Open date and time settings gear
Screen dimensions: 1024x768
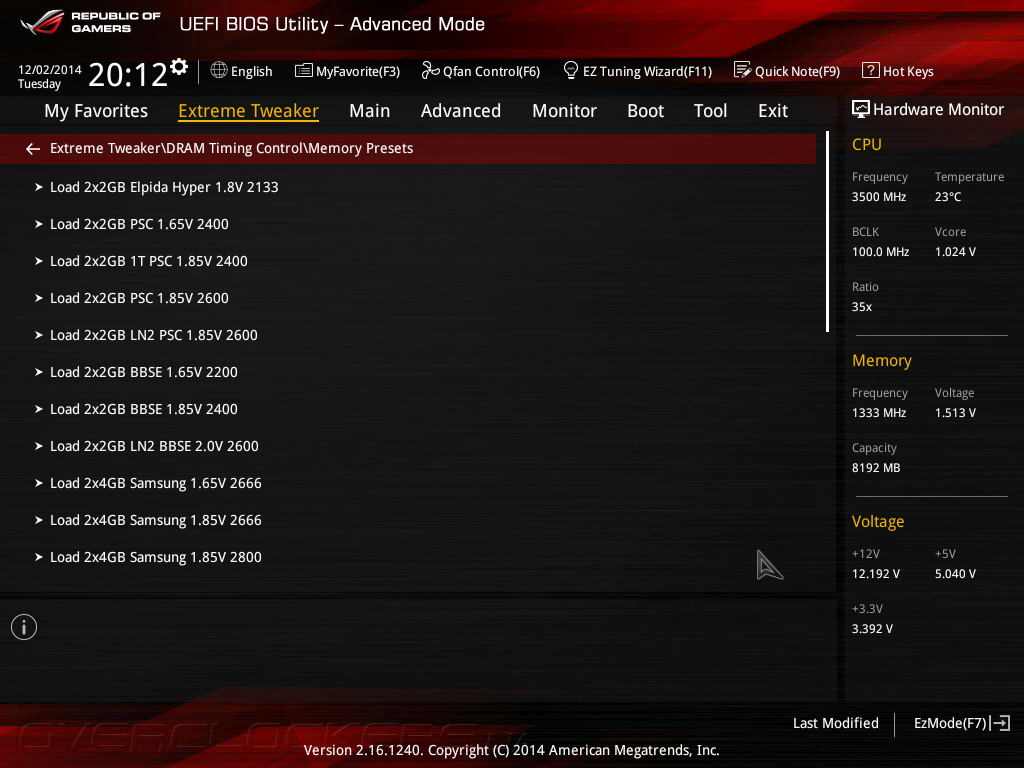click(x=179, y=67)
